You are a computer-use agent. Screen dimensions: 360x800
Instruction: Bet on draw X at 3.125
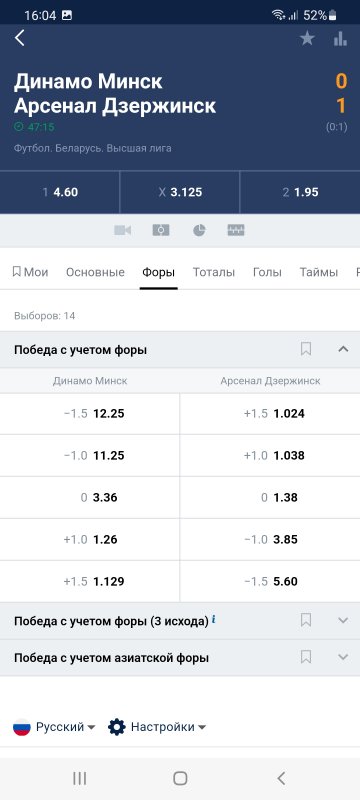(x=179, y=192)
